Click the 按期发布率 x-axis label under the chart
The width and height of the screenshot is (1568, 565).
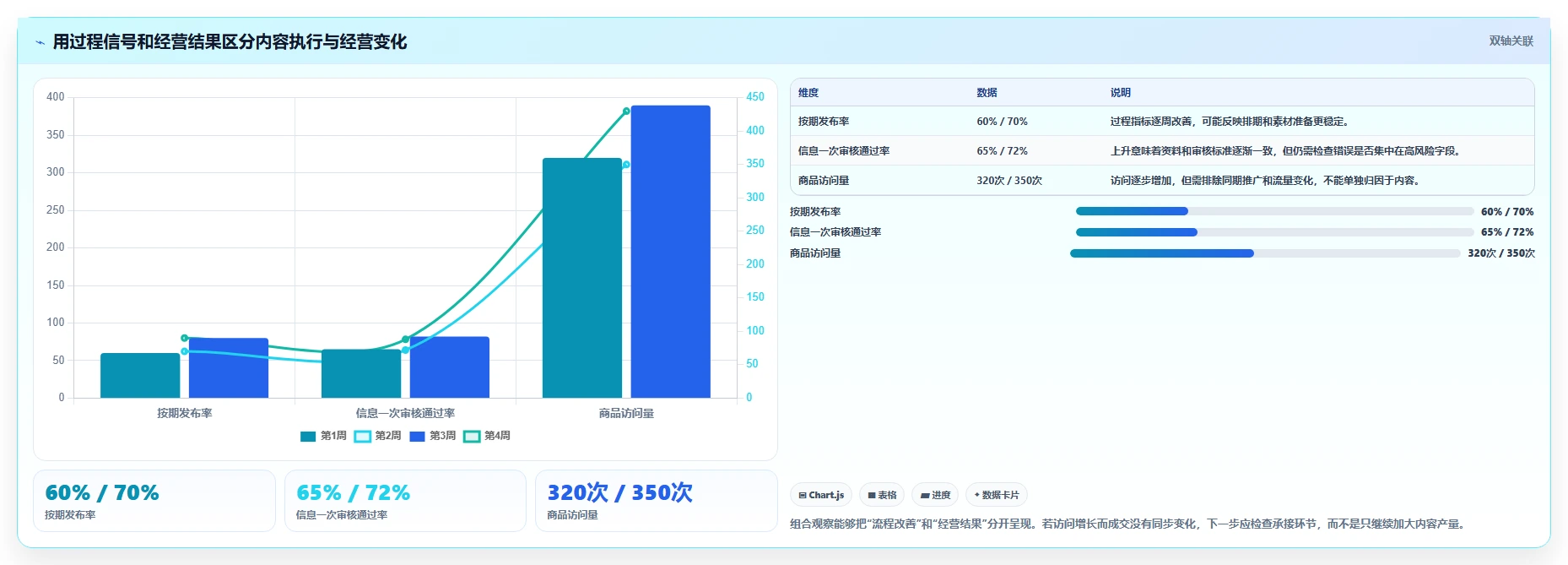pos(185,413)
